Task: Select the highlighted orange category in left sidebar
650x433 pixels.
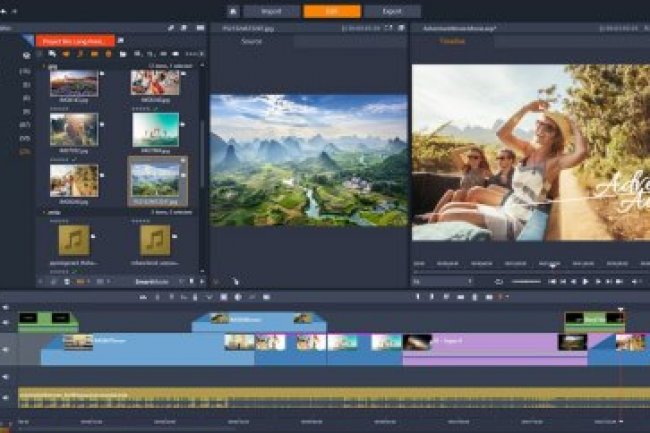Action: point(25,152)
